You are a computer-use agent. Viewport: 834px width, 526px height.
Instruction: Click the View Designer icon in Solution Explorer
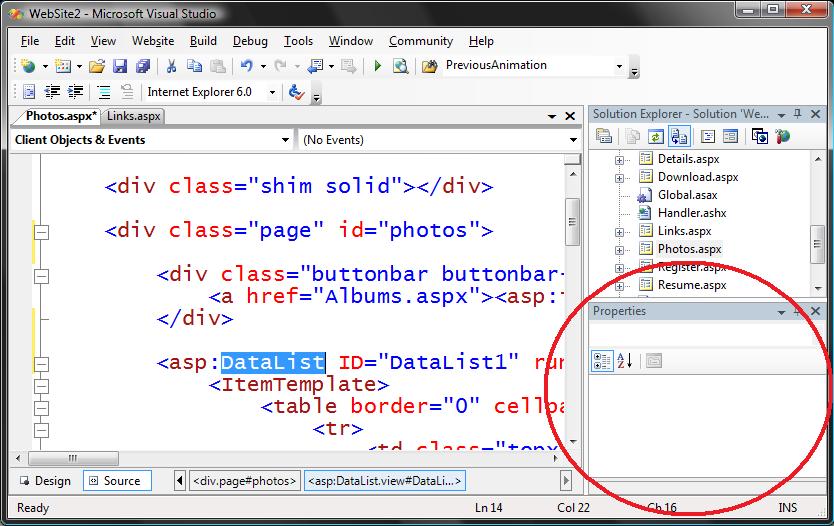click(731, 137)
